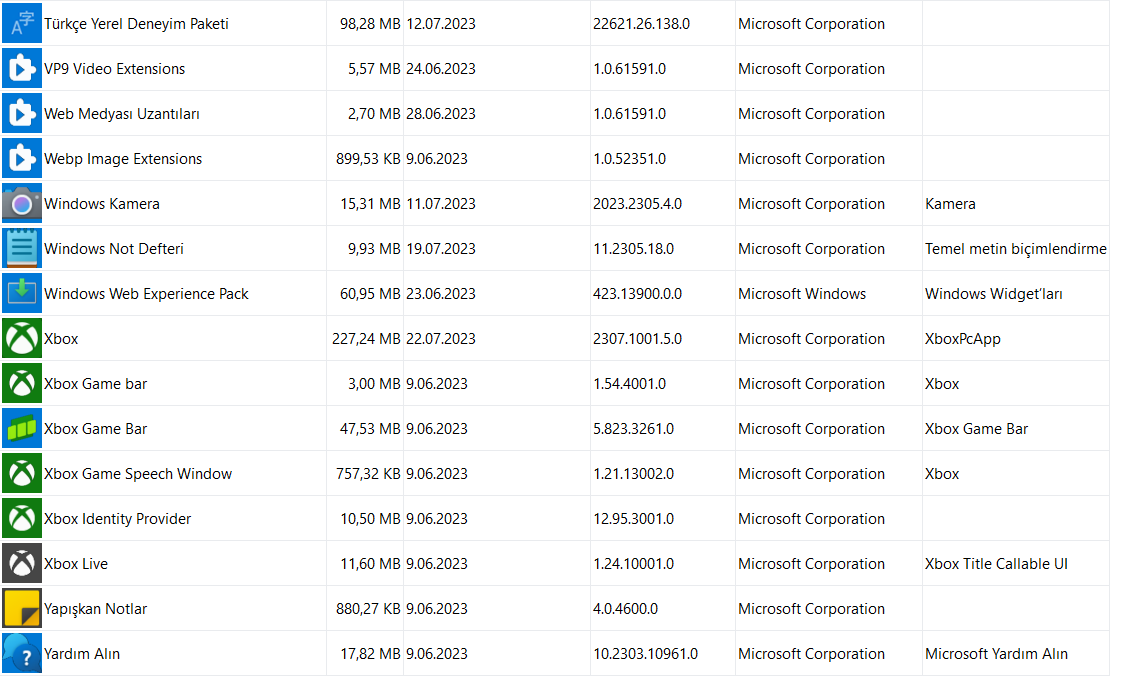Click the Windows Kamera camera icon
This screenshot has height=685, width=1138.
click(21, 204)
